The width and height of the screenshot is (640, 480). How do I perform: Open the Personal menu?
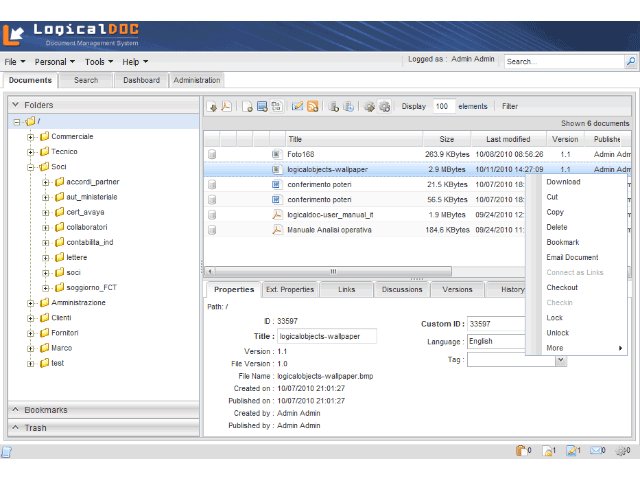pos(54,62)
